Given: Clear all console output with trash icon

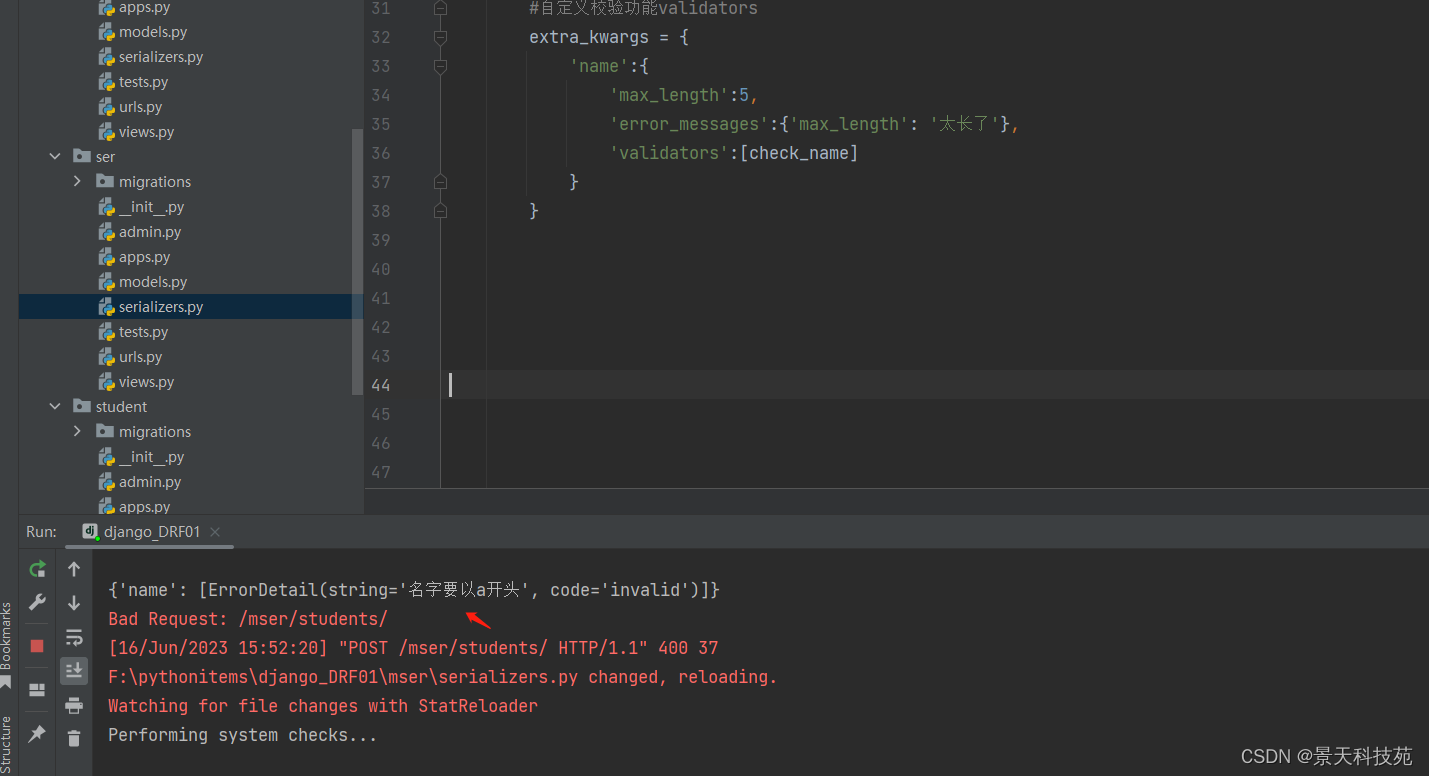Looking at the screenshot, I should click(74, 739).
